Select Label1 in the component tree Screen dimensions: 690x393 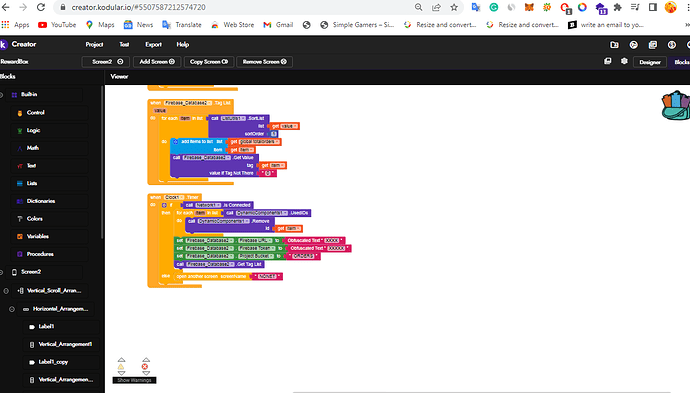point(46,327)
